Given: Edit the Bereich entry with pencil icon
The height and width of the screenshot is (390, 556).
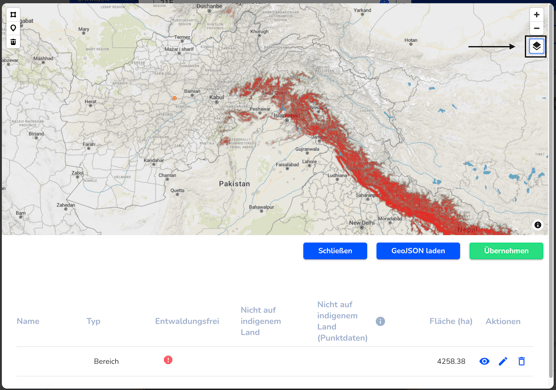Looking at the screenshot, I should [x=503, y=361].
